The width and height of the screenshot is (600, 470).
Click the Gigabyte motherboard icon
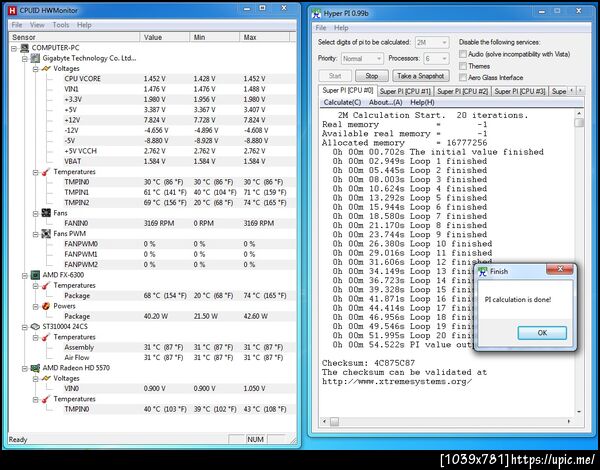click(35, 58)
